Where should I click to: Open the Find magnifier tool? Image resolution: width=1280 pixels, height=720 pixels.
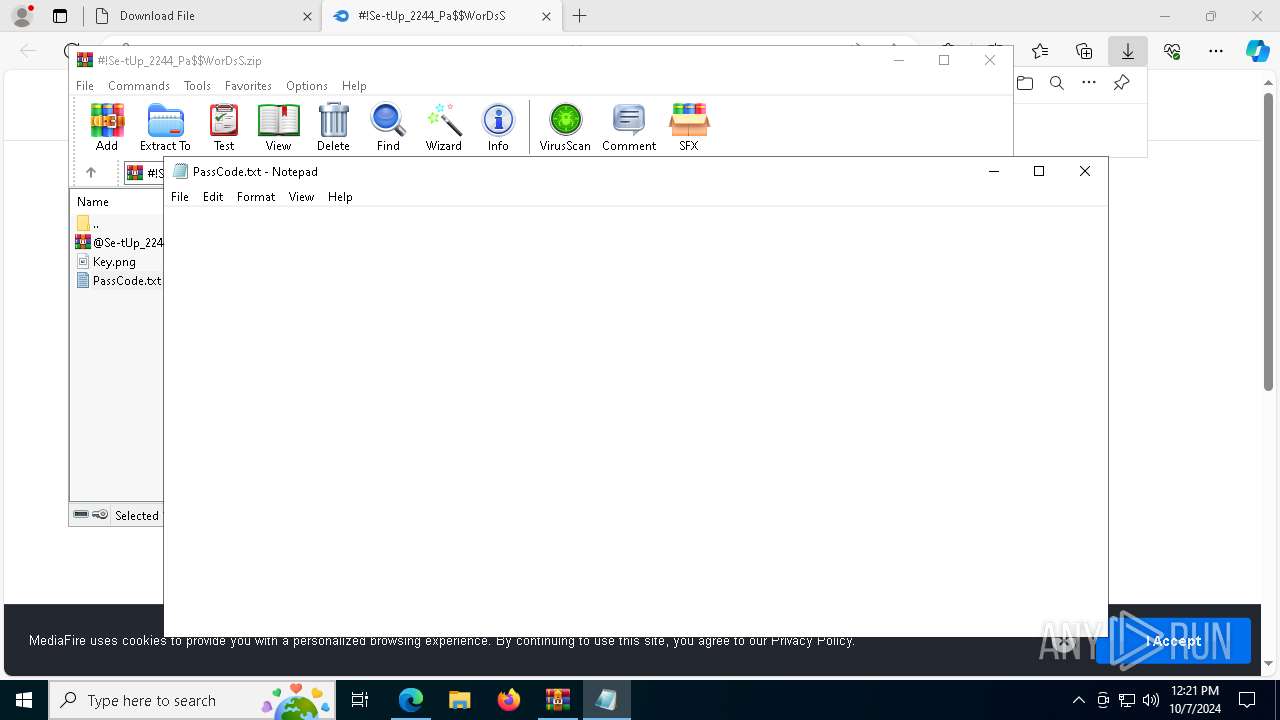tap(388, 127)
